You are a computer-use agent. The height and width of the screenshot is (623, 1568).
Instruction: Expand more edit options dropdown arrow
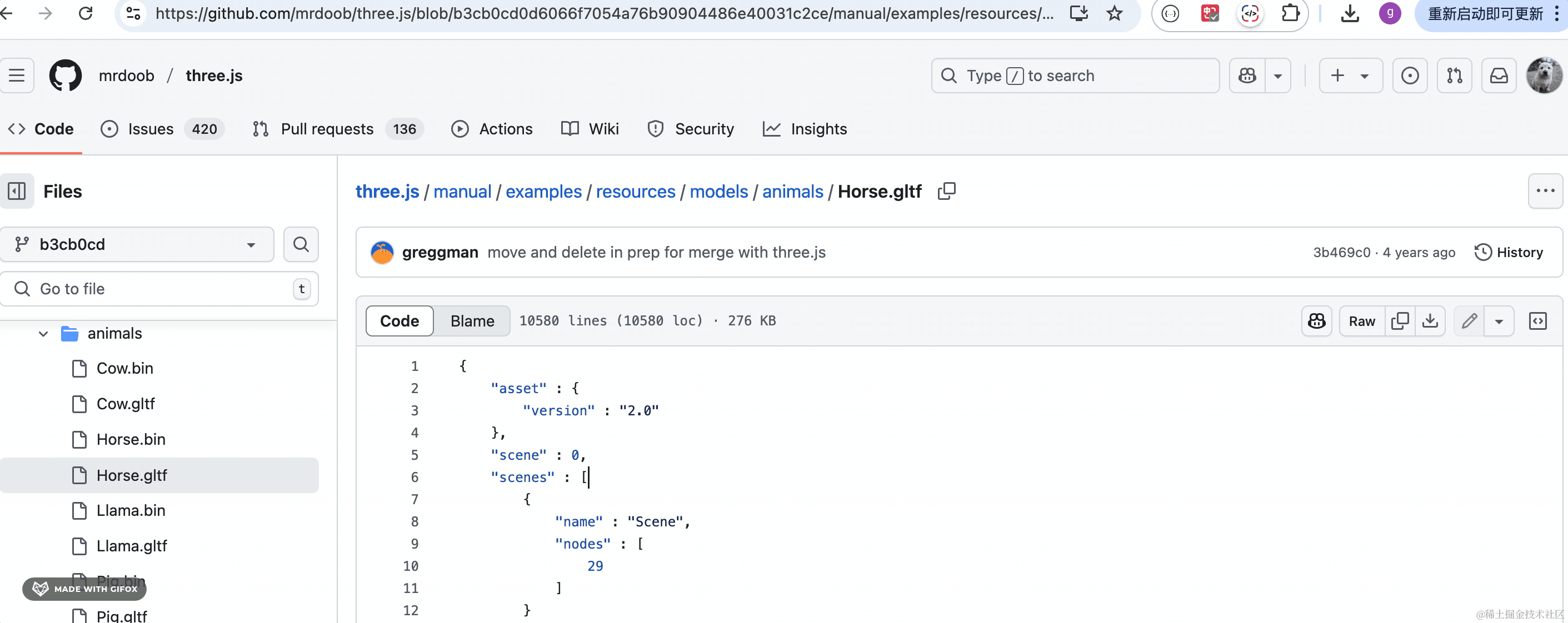(1499, 320)
